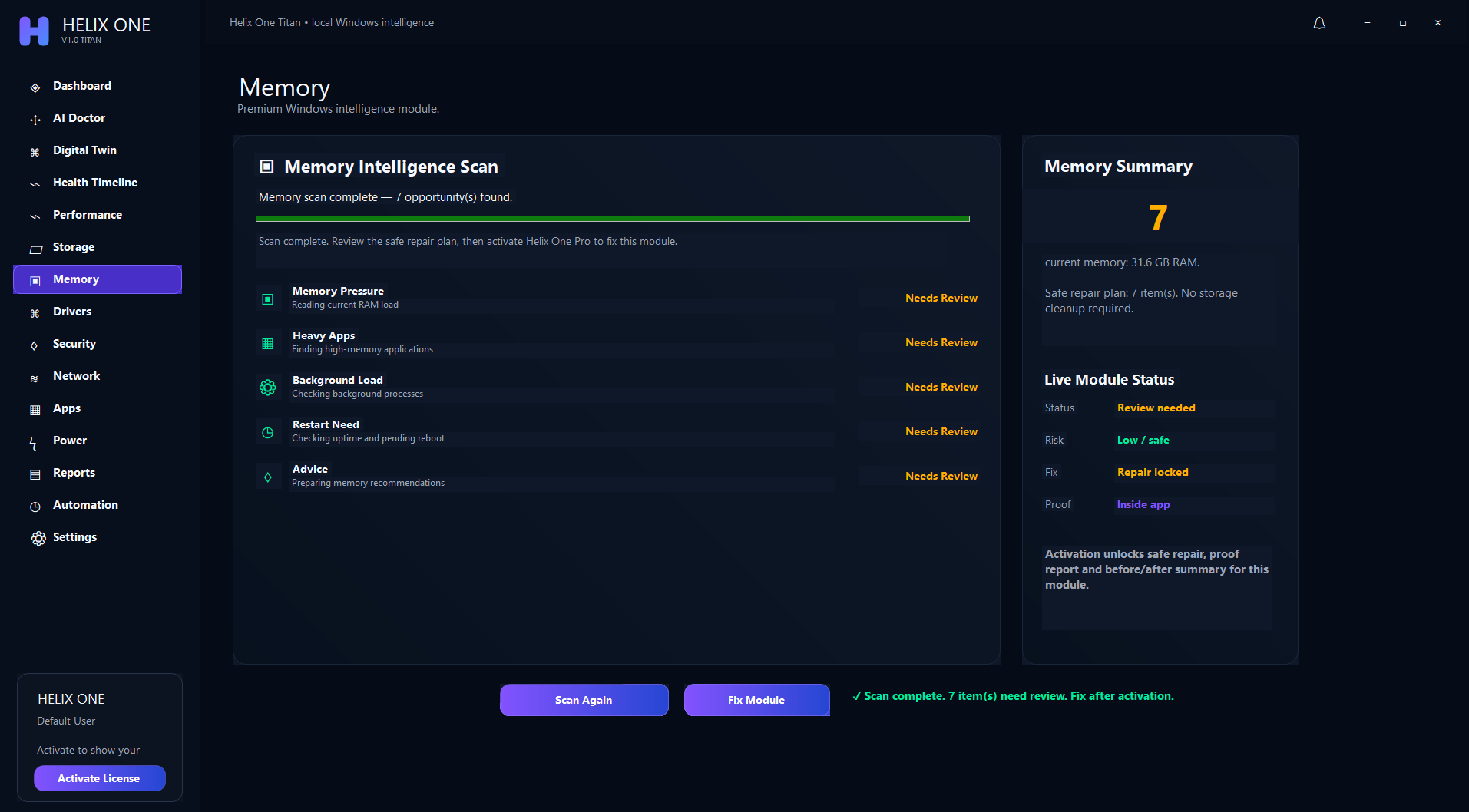The height and width of the screenshot is (812, 1469).
Task: Click the Automation clock icon
Action: coord(35,507)
